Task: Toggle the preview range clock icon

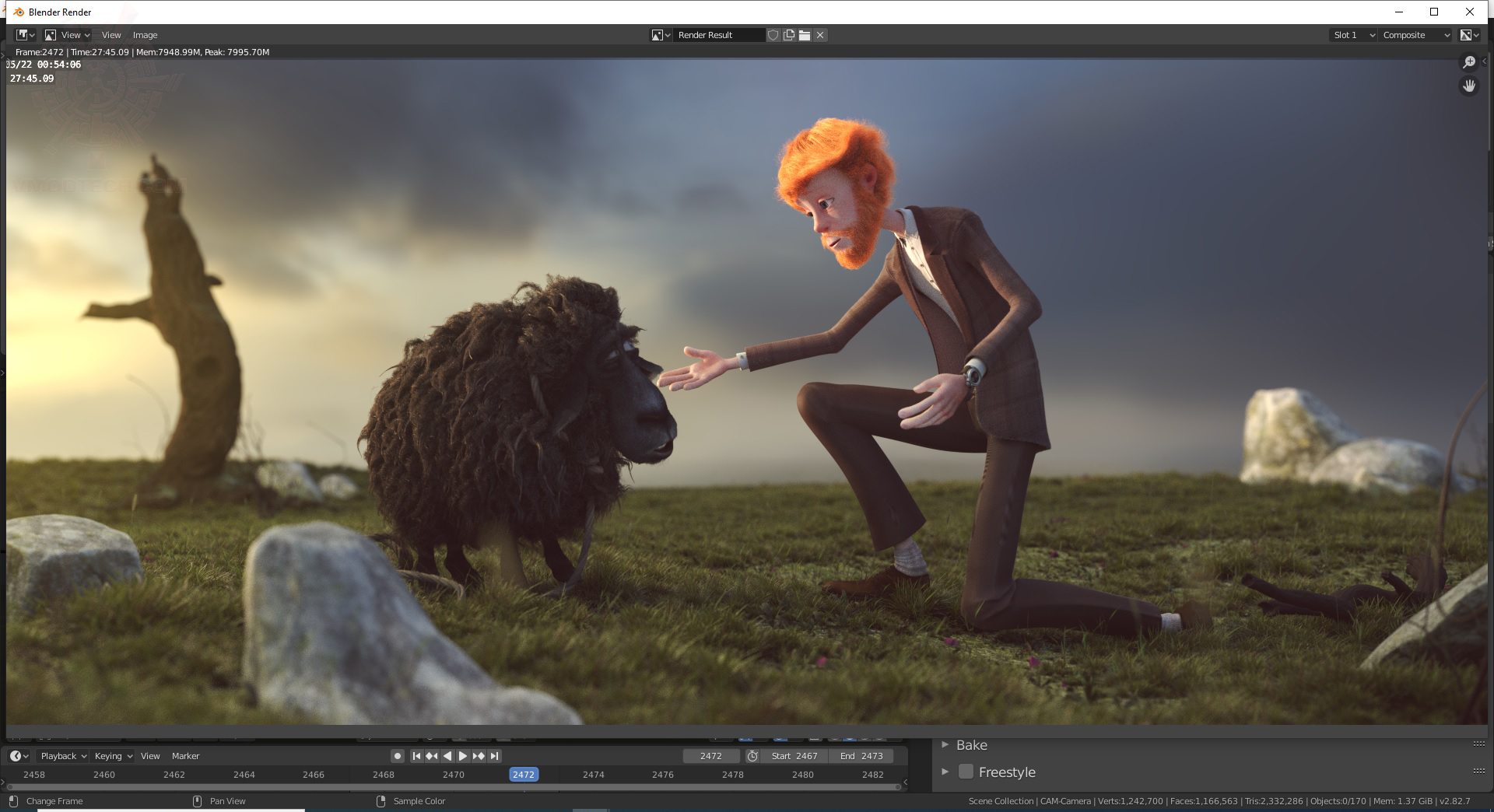Action: [752, 756]
